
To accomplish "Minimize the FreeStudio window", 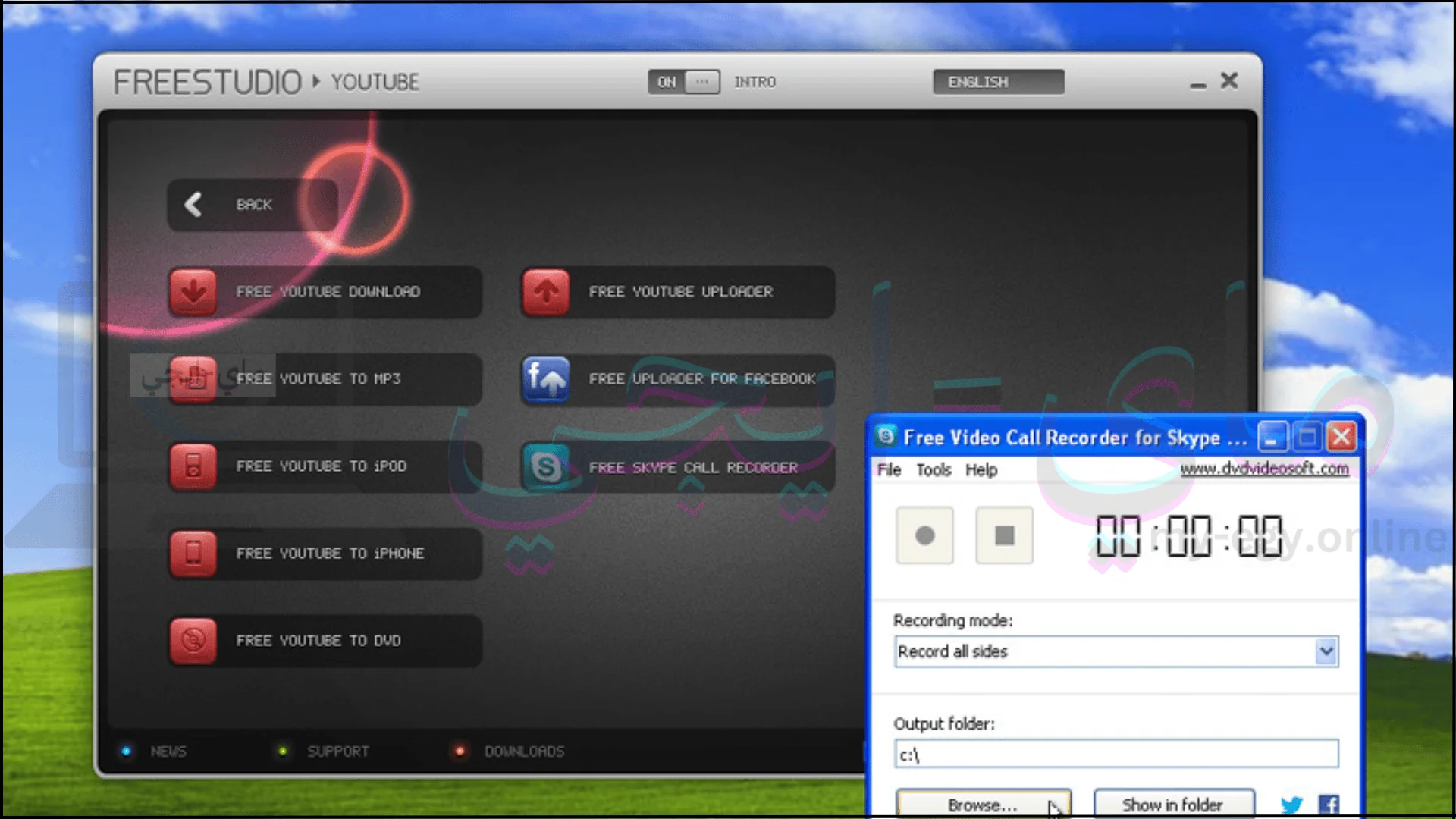I will (x=1197, y=85).
